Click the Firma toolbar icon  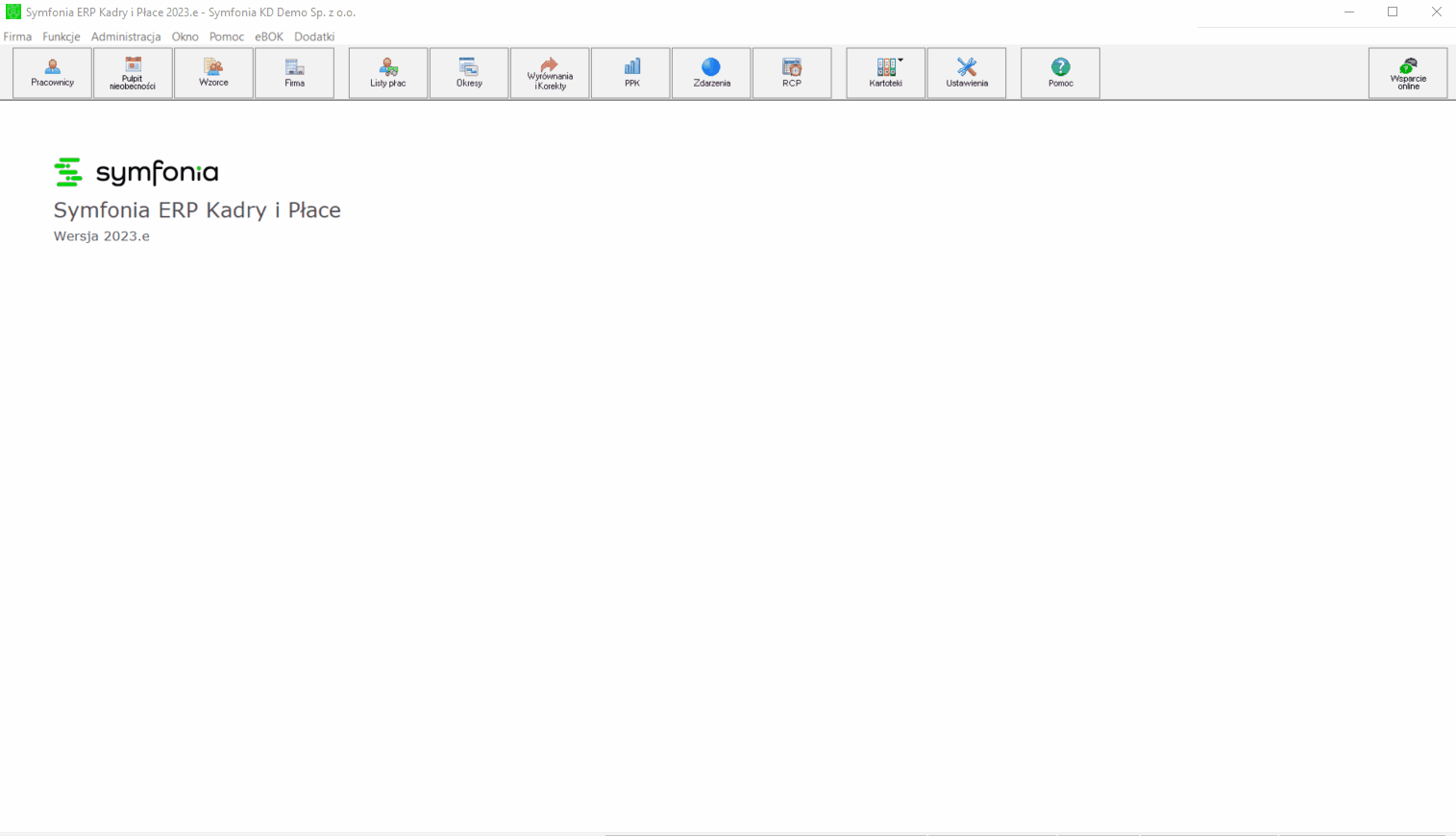pyautogui.click(x=295, y=73)
